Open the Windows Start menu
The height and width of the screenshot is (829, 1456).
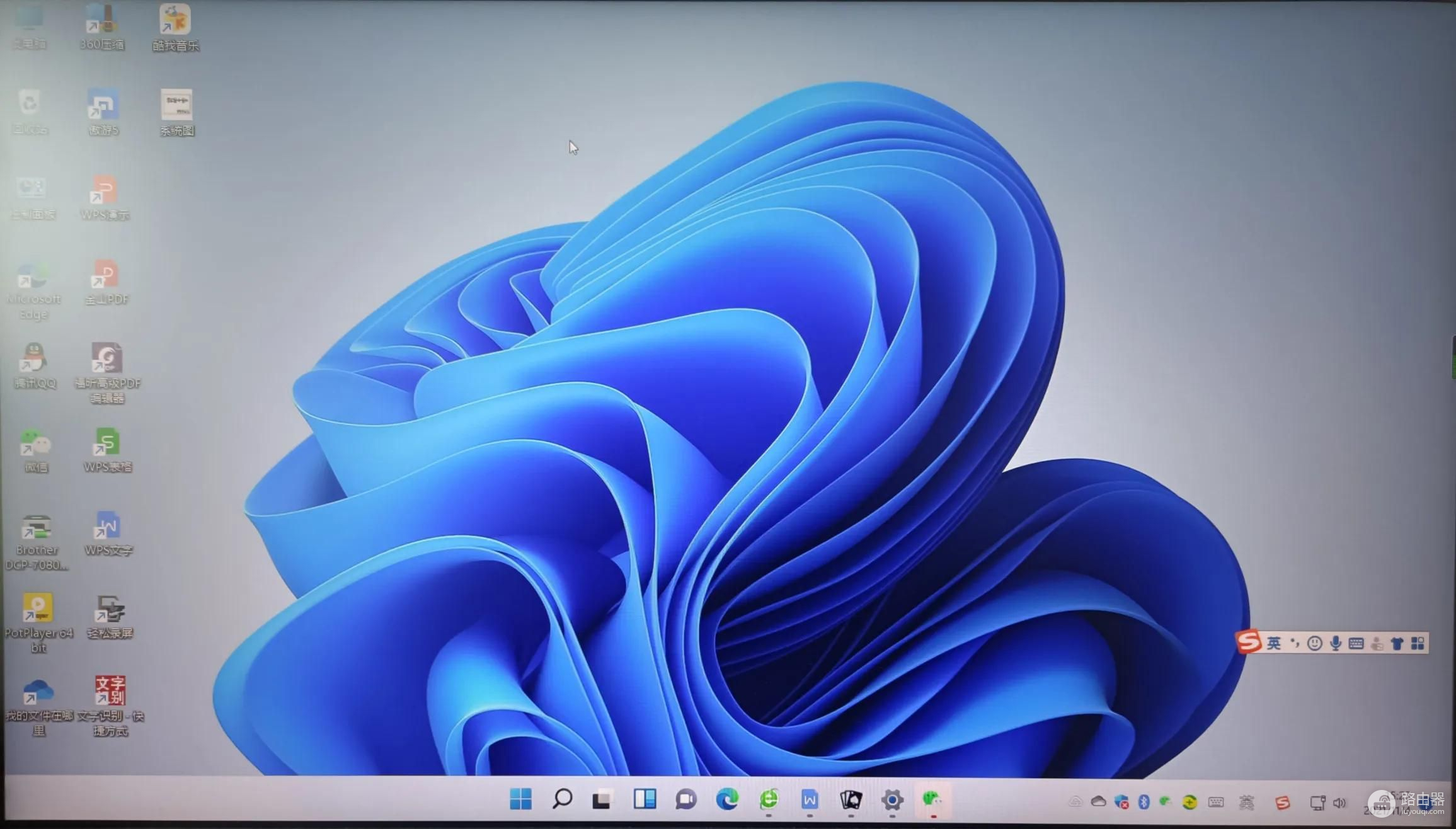pos(520,799)
